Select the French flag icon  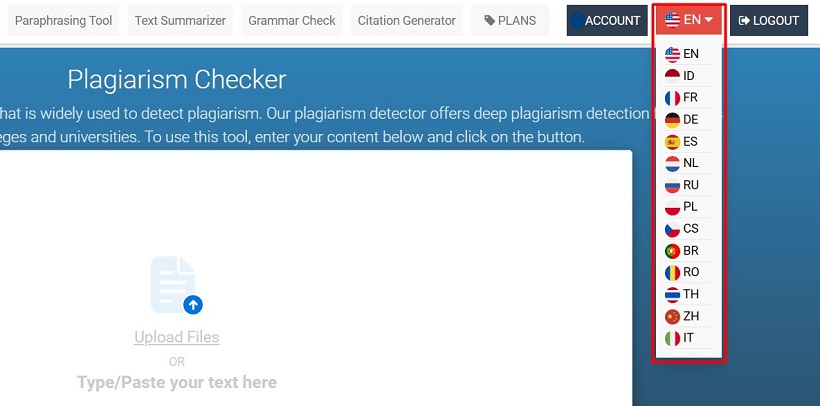673,98
